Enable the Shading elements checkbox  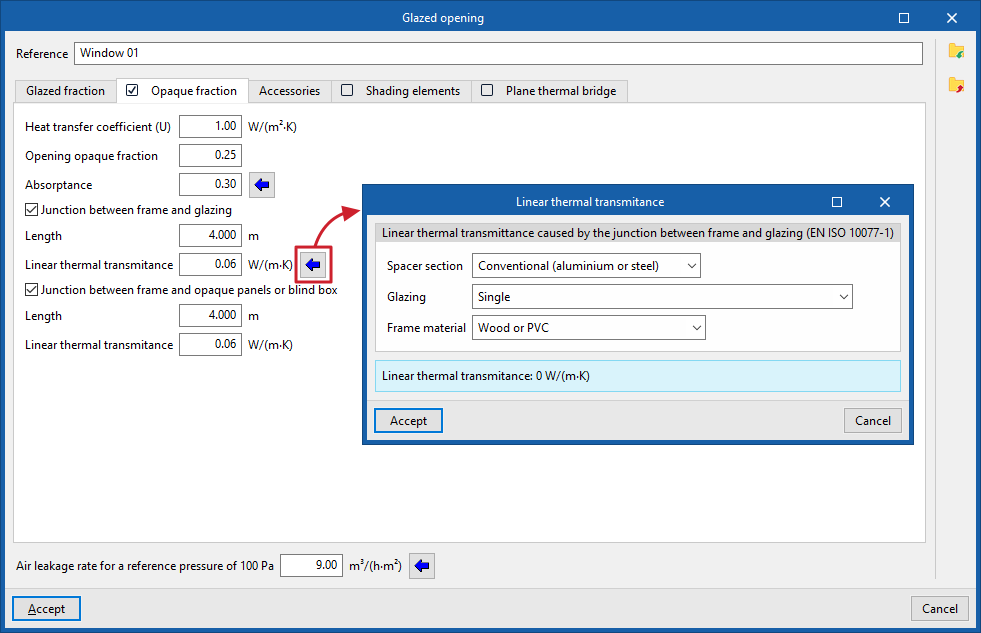coord(347,91)
